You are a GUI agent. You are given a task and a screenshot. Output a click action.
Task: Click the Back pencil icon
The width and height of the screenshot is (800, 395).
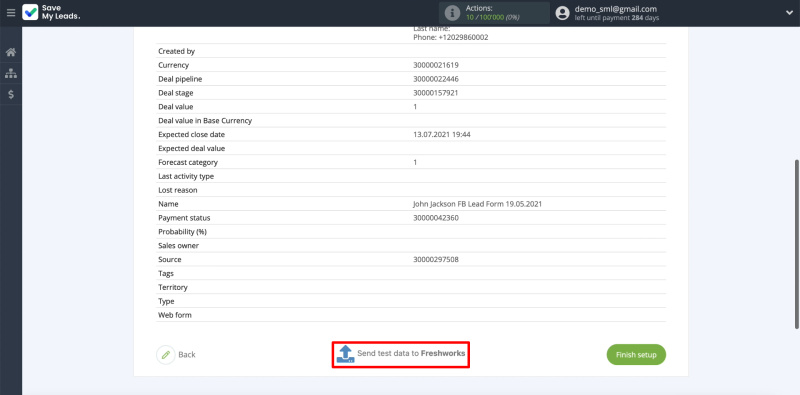165,354
